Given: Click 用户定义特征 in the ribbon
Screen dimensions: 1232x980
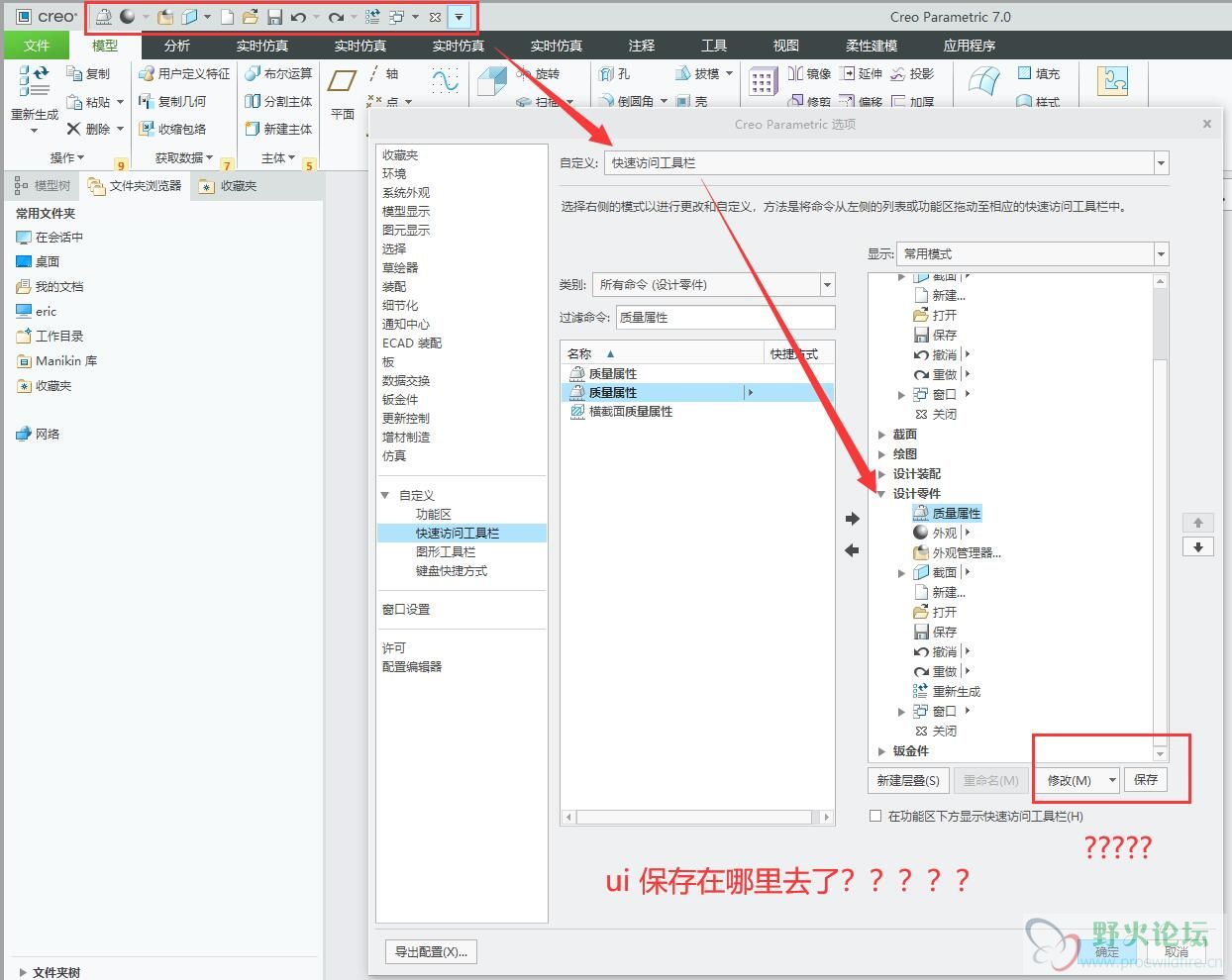Looking at the screenshot, I should point(184,73).
